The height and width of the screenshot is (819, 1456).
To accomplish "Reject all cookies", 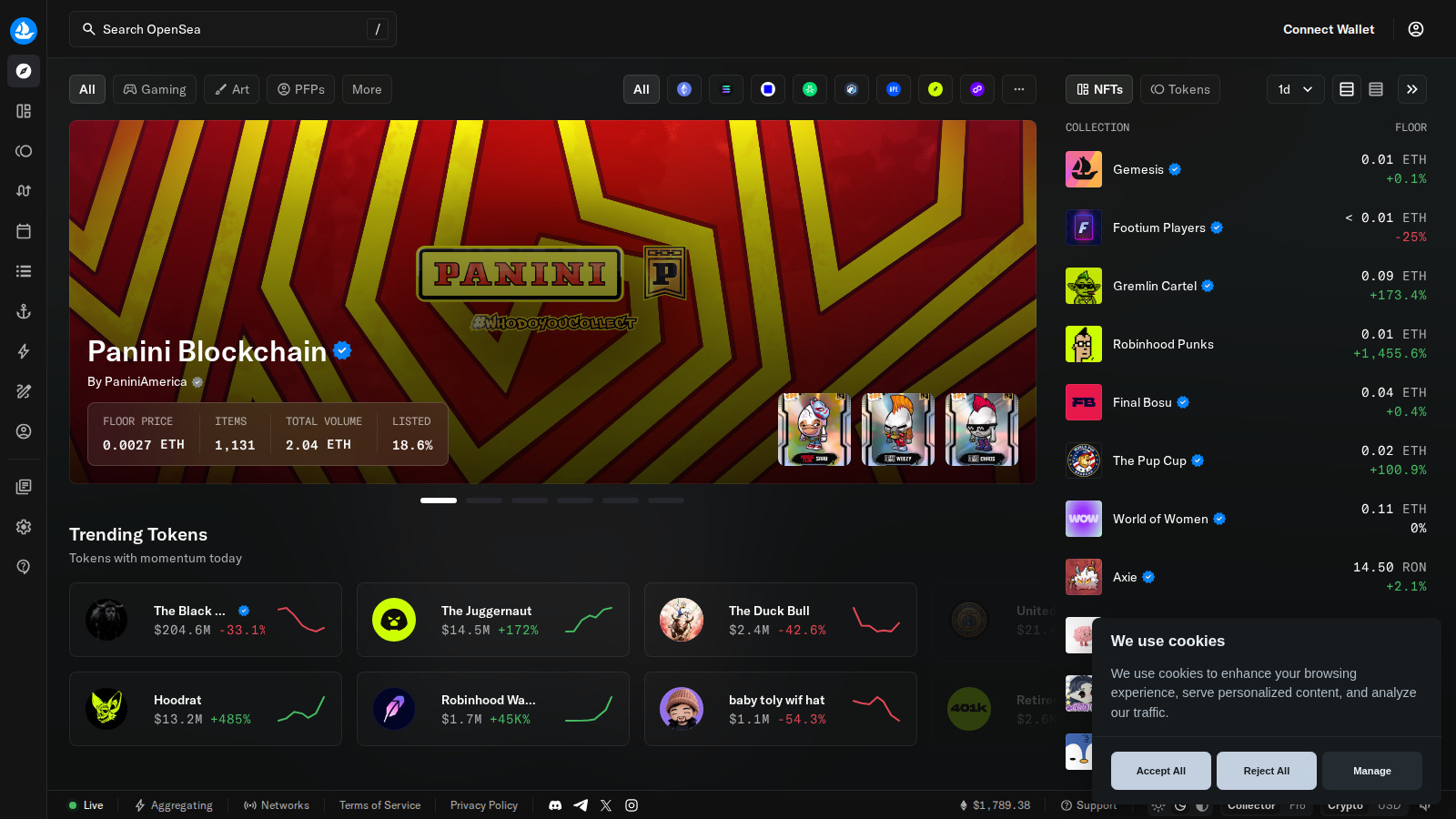I will pyautogui.click(x=1267, y=771).
